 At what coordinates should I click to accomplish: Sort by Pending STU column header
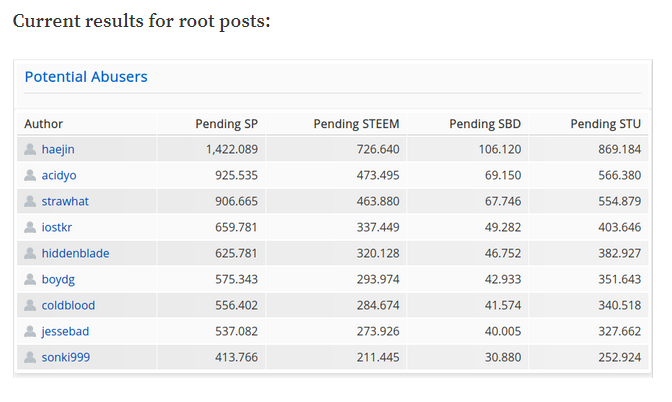click(605, 124)
